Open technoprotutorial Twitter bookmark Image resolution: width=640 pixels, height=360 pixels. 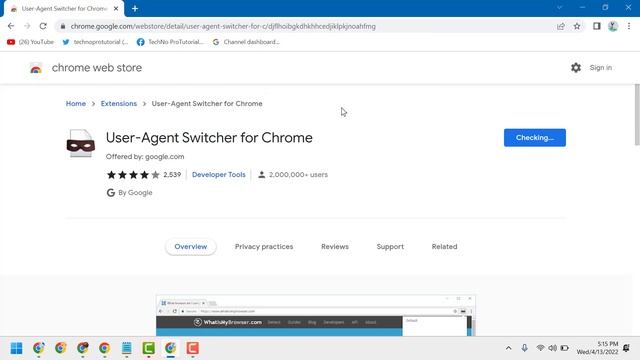point(95,42)
